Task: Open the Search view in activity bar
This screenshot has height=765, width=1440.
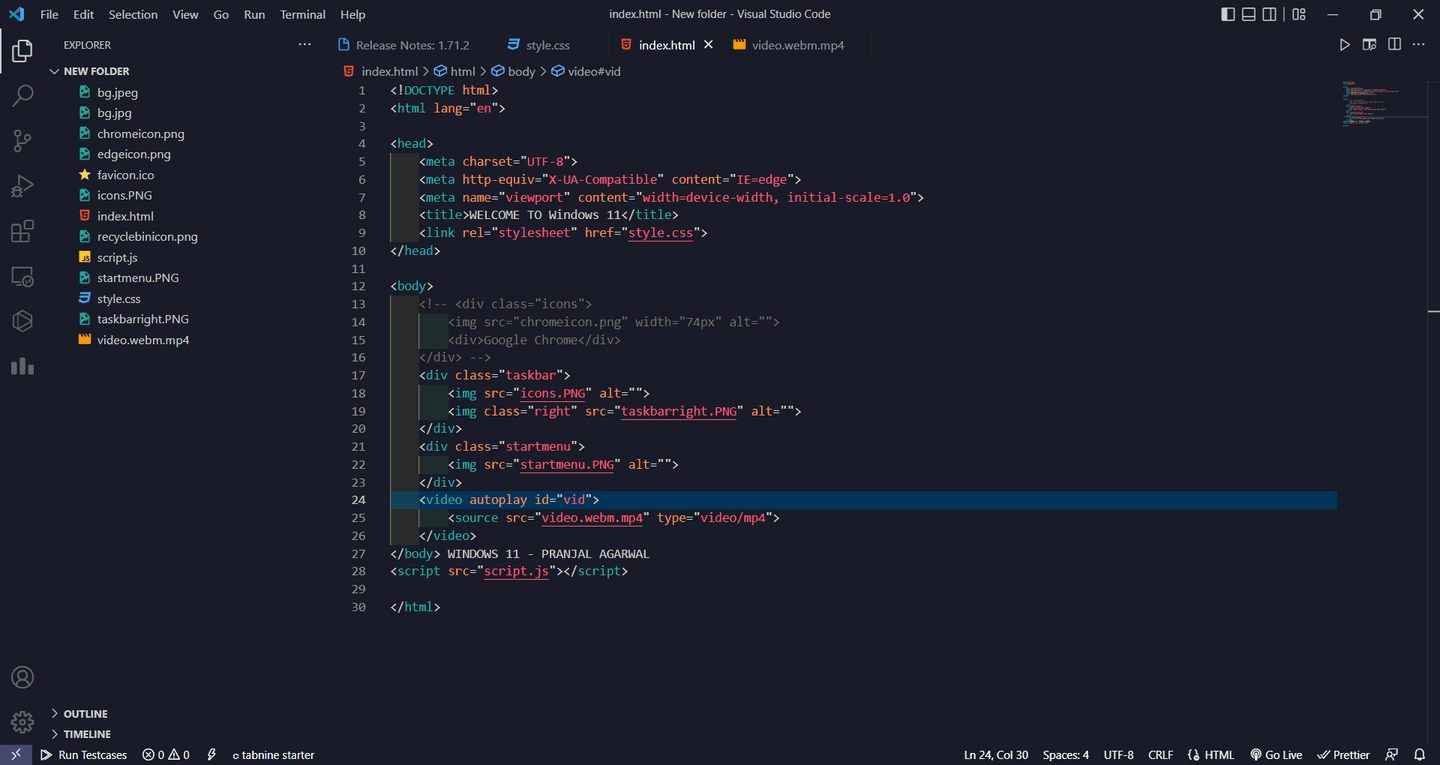Action: (22, 96)
